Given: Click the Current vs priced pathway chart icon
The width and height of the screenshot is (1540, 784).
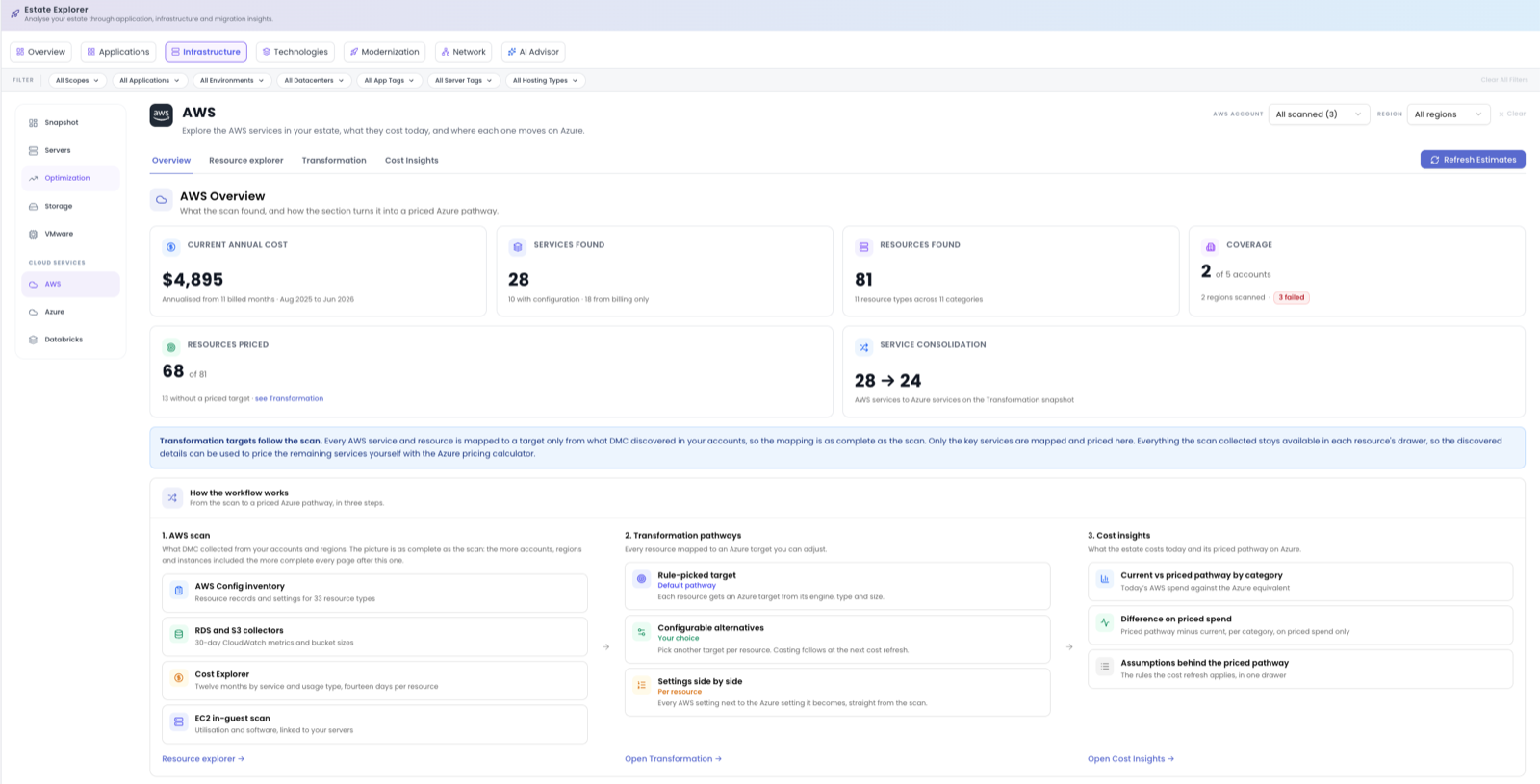Looking at the screenshot, I should 1104,579.
